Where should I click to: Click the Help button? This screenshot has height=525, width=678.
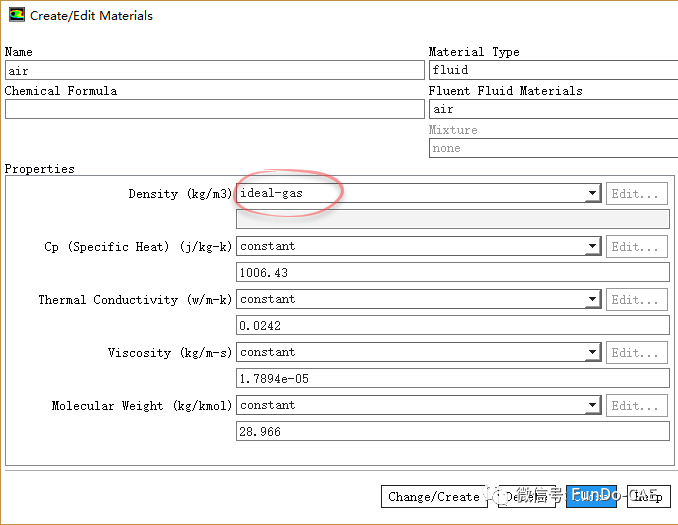pos(649,496)
